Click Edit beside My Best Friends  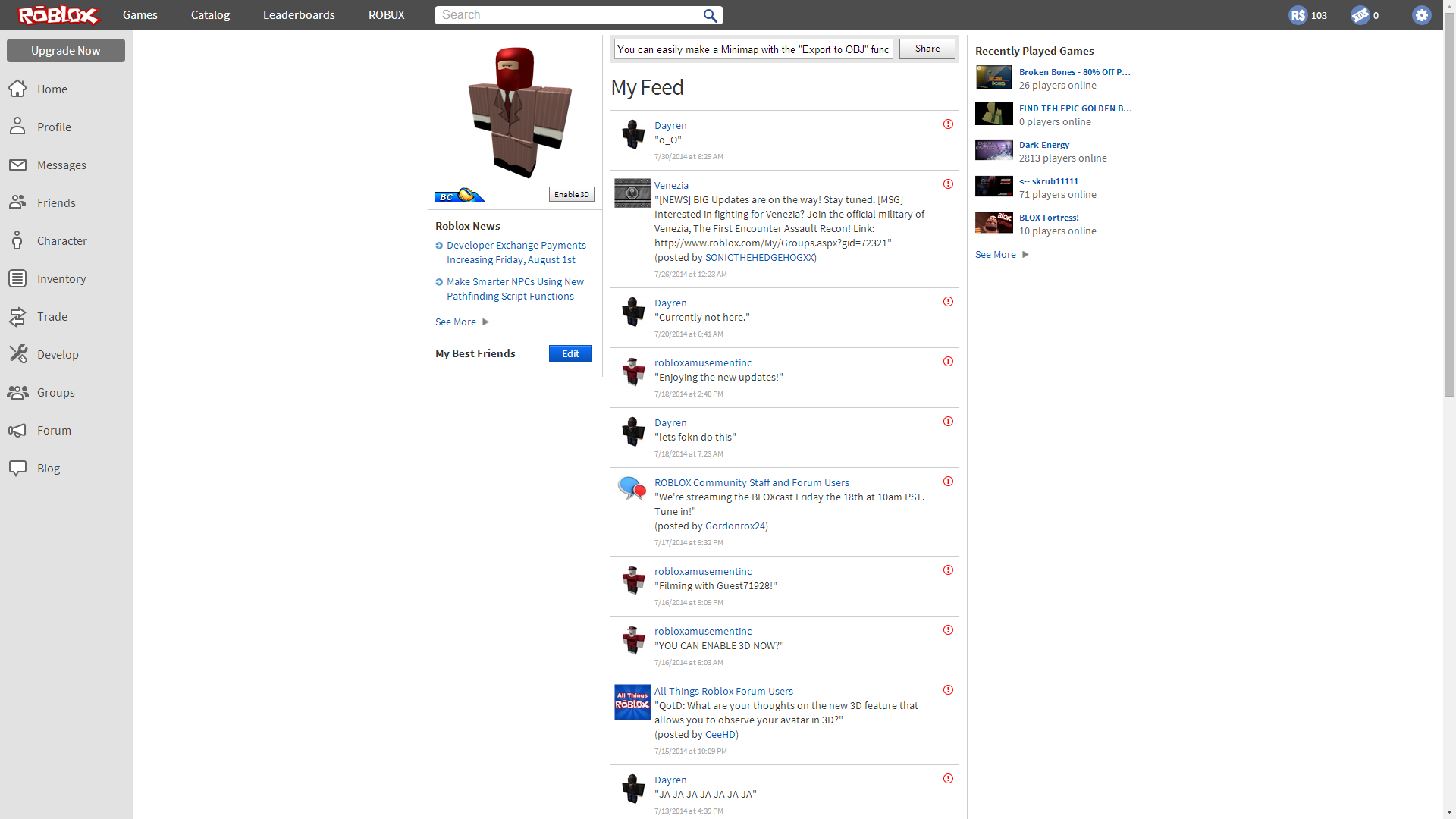pos(570,354)
